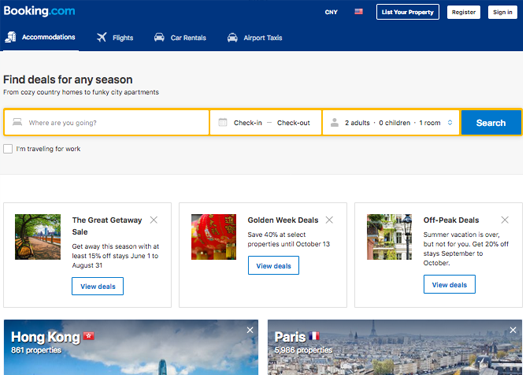
Task: Click 'Golden Week Deals' heading text
Action: pyautogui.click(x=283, y=220)
